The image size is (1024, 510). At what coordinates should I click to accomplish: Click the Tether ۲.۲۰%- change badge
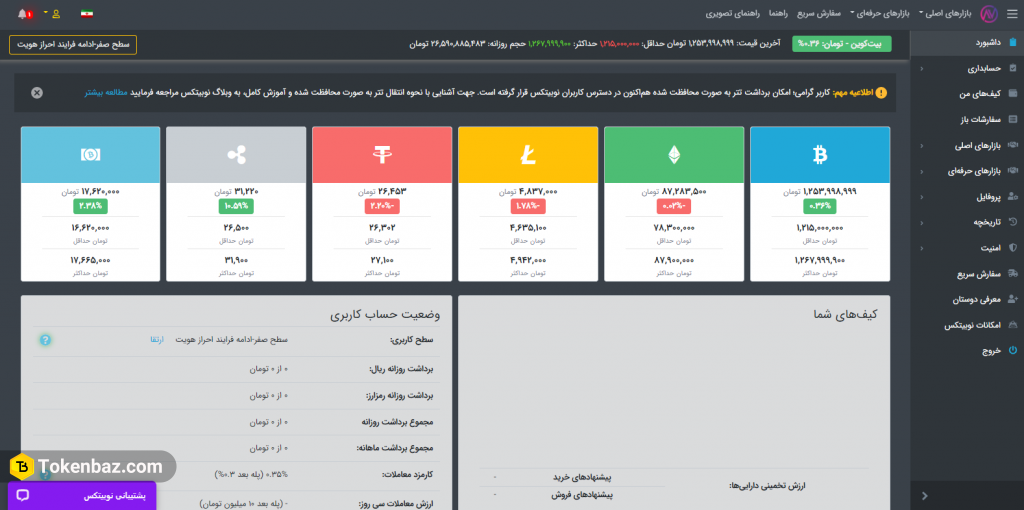[382, 206]
